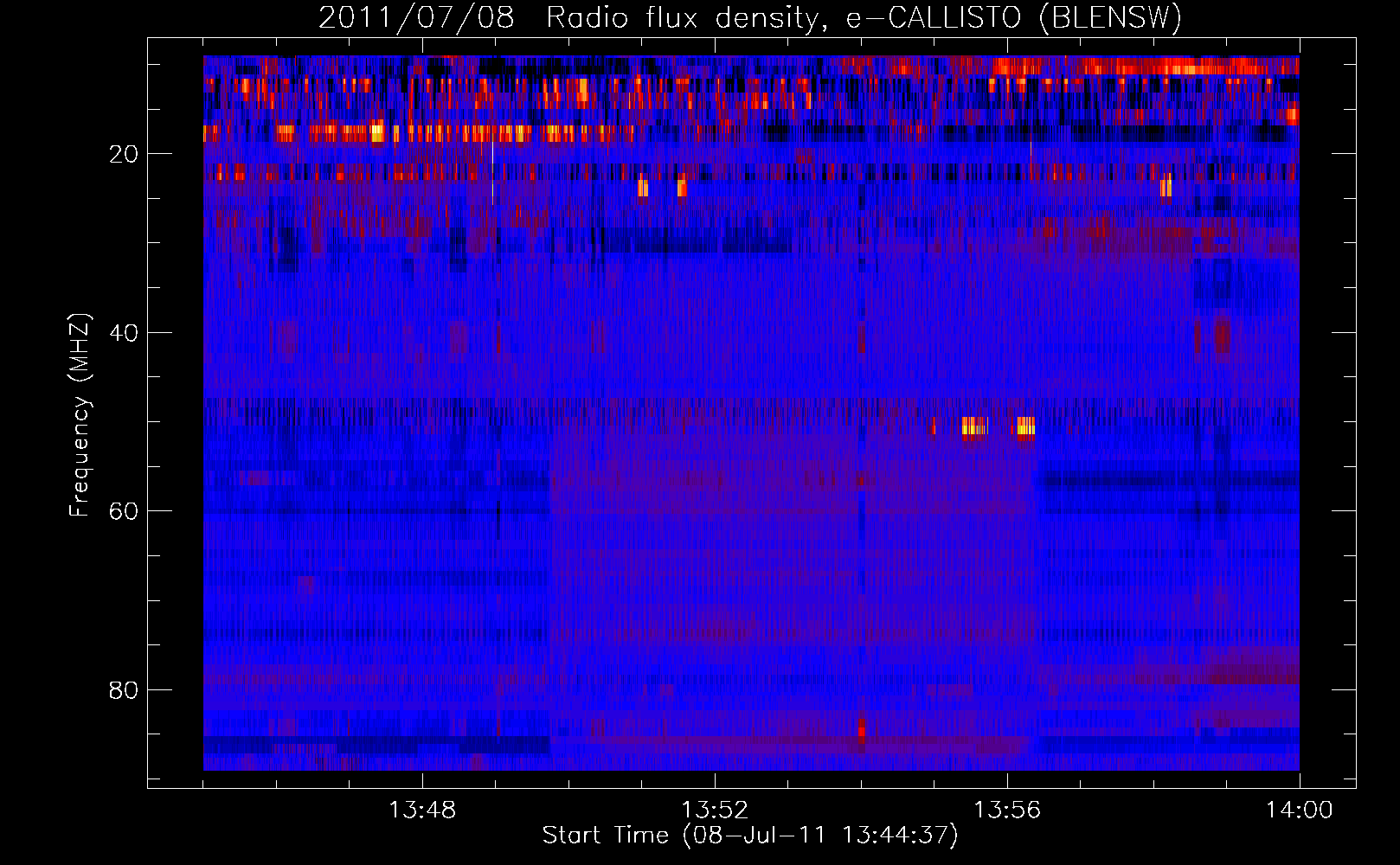The height and width of the screenshot is (865, 1400).
Task: Click the '14:00' time tick label
Action: (1299, 811)
